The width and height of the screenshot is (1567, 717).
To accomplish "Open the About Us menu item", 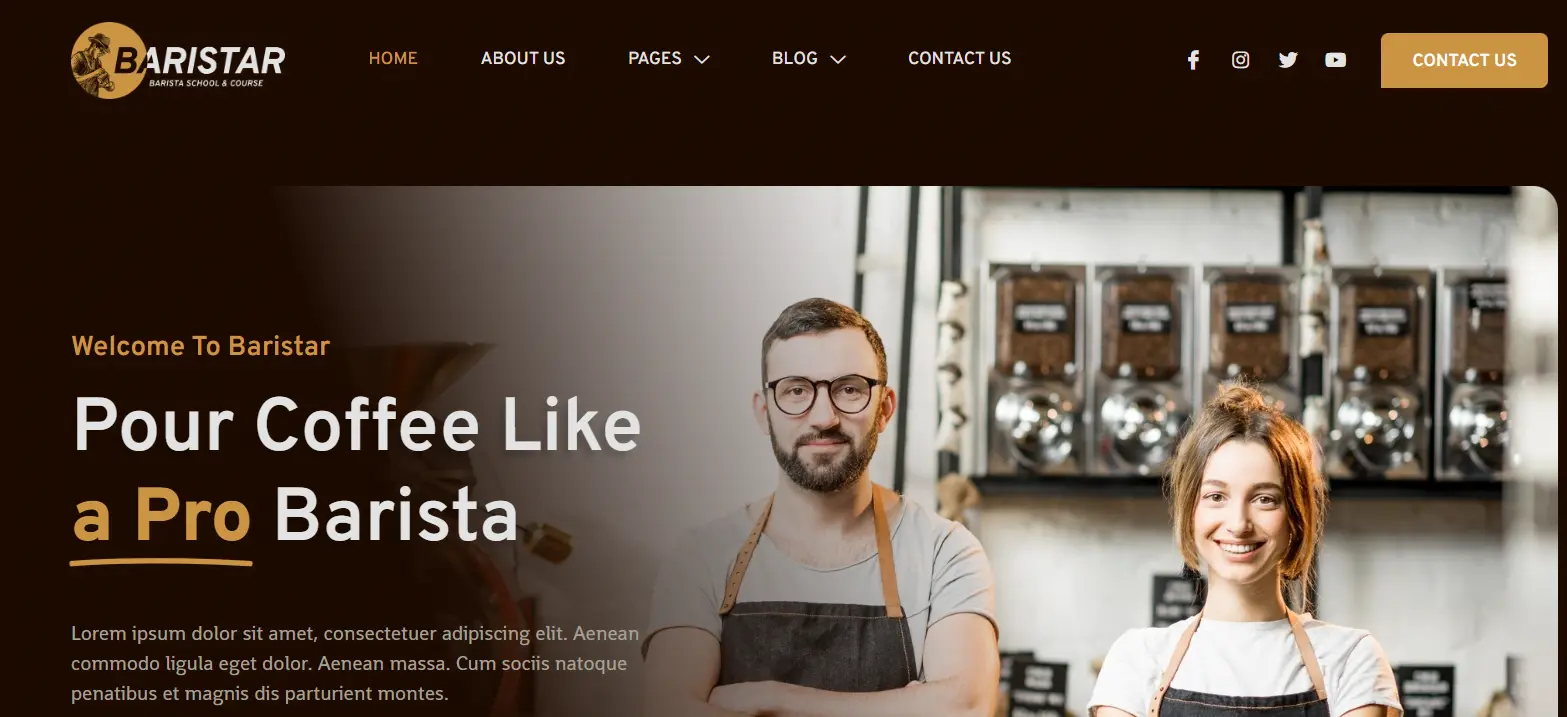I will pyautogui.click(x=523, y=58).
